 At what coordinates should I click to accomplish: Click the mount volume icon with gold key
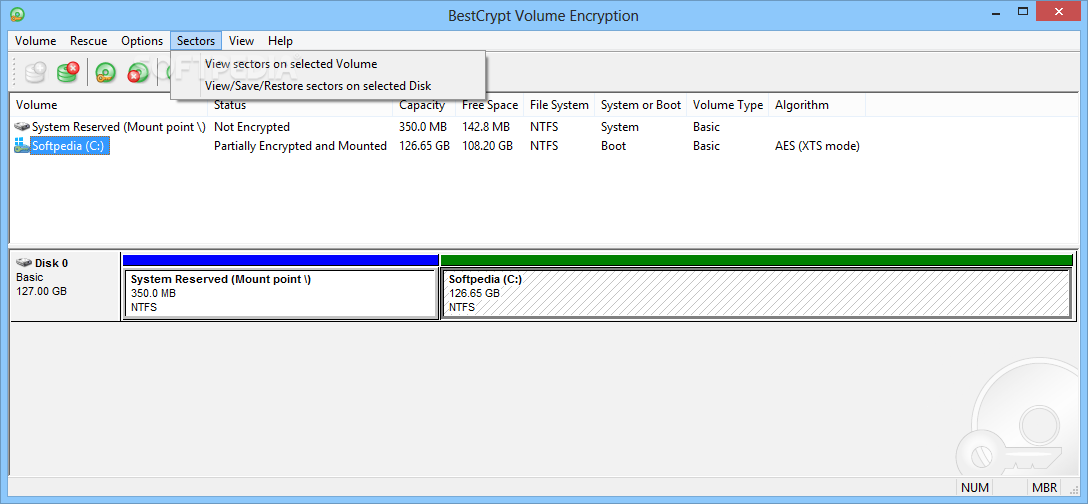105,72
